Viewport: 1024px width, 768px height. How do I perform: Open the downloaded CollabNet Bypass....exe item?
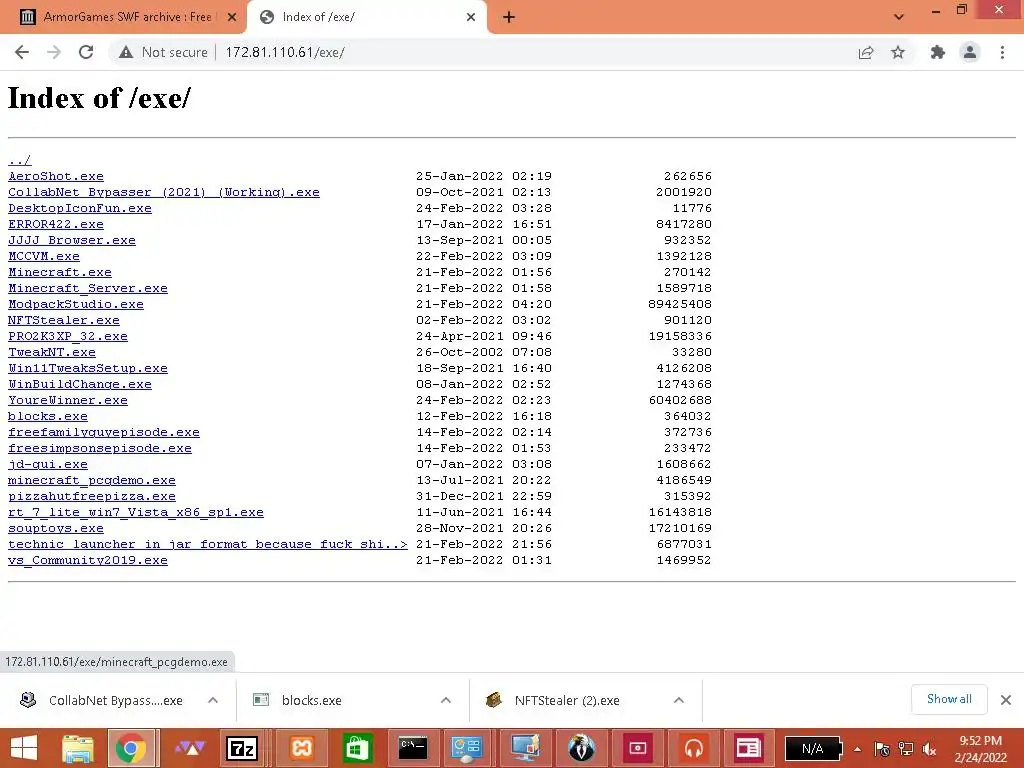(x=101, y=700)
